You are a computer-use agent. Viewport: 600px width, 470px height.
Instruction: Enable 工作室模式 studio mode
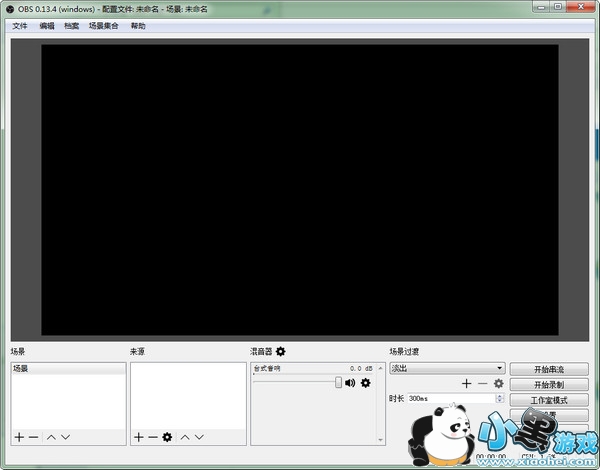(x=549, y=400)
